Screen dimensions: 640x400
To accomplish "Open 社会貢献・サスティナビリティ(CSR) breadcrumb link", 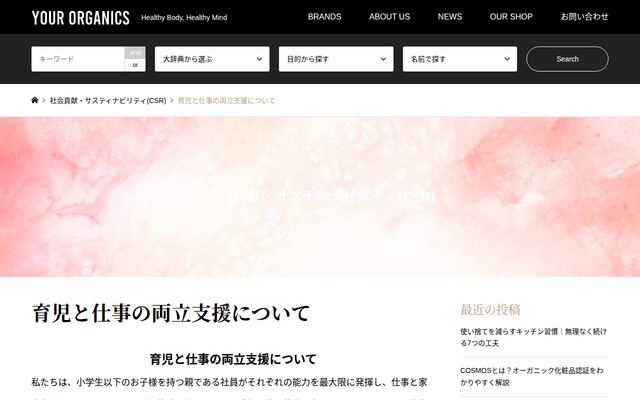I will 108,101.
